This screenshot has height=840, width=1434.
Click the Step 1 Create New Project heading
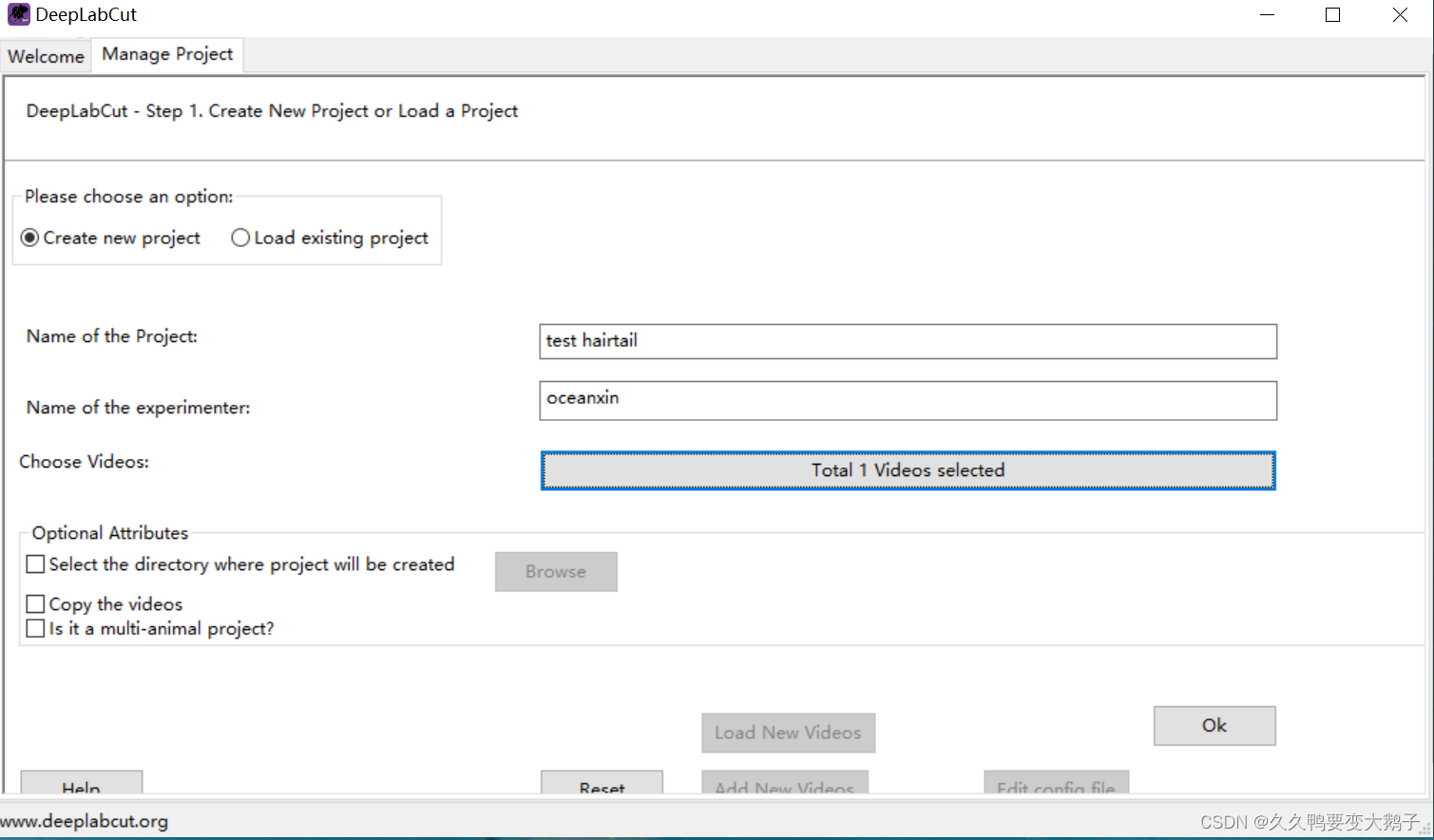pos(272,111)
